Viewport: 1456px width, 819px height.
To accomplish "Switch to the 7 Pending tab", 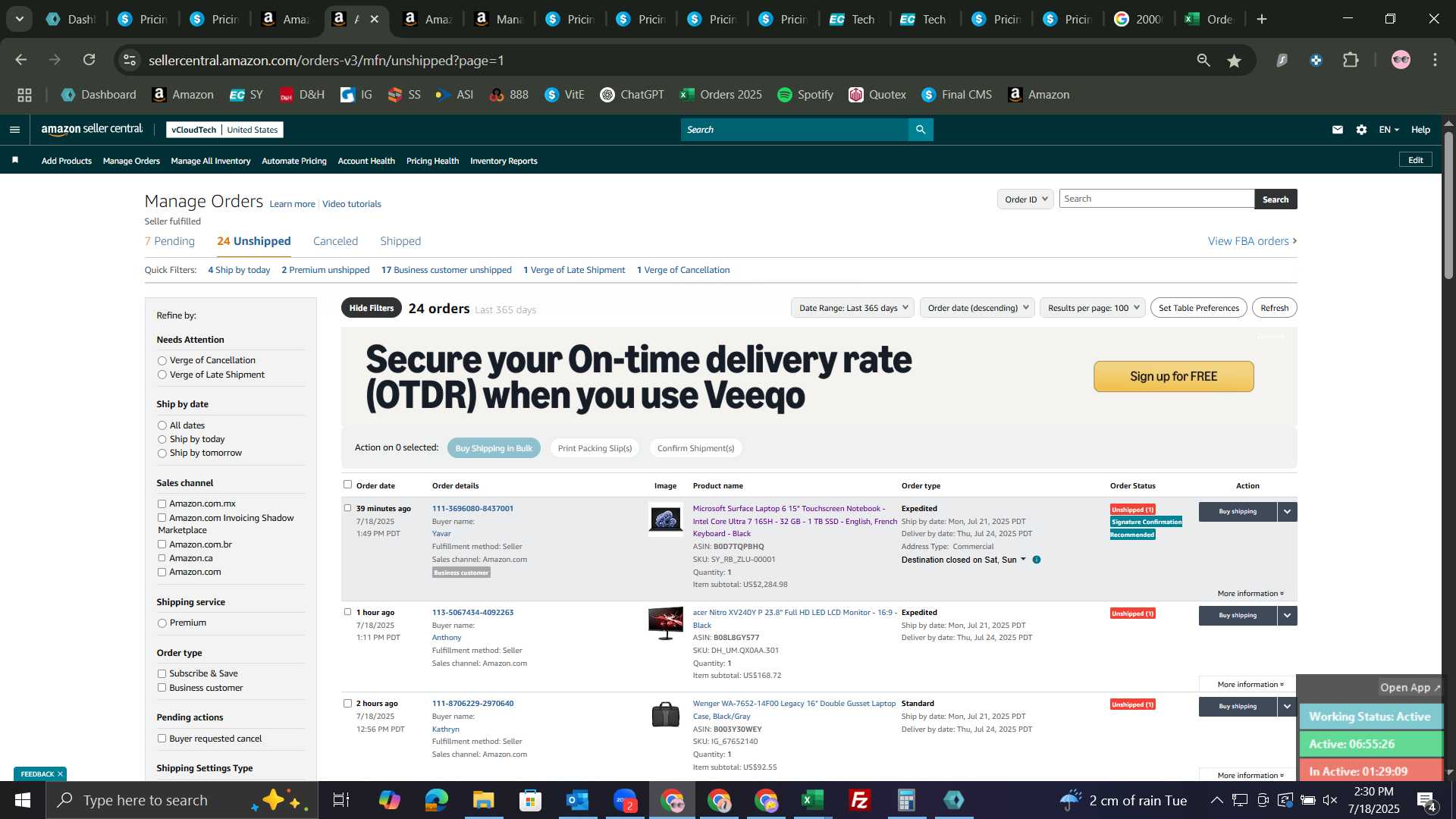I will click(170, 241).
